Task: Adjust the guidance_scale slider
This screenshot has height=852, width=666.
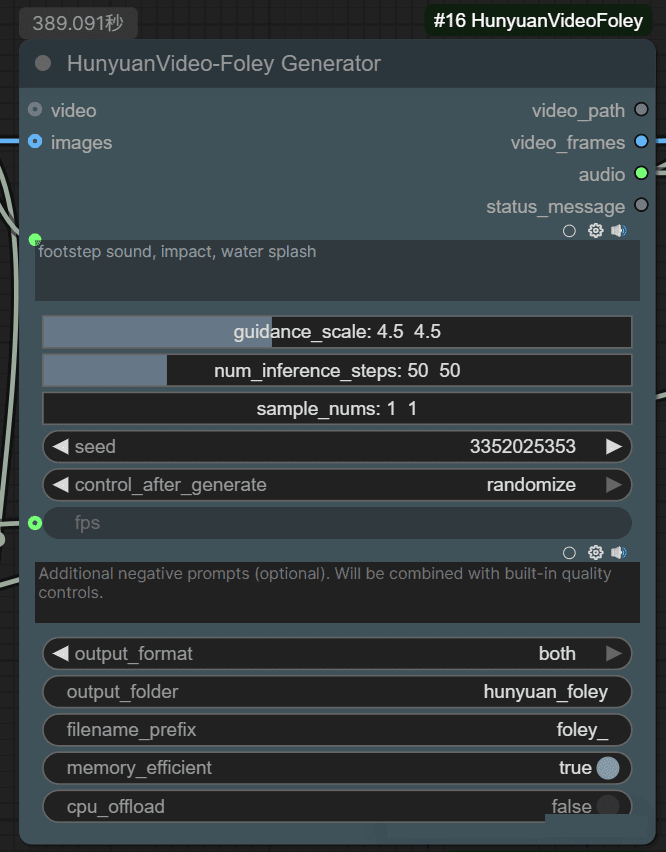Action: 337,332
